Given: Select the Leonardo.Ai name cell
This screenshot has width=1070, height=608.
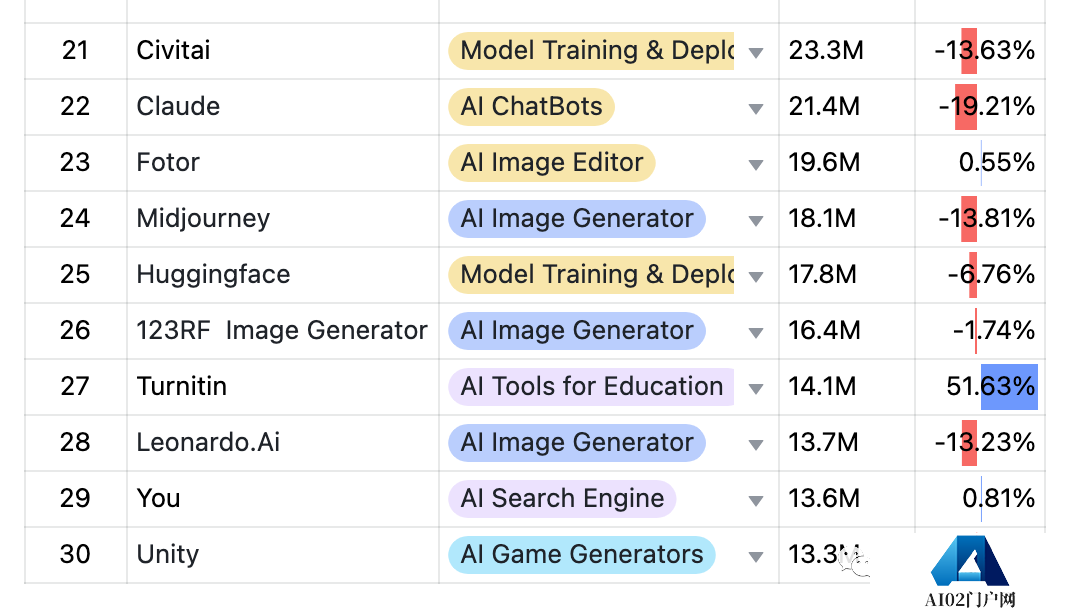Looking at the screenshot, I should (x=283, y=443).
